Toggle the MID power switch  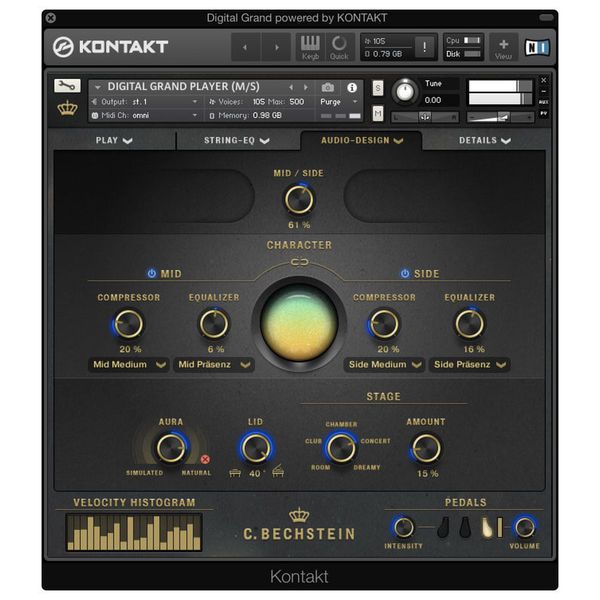click(152, 273)
